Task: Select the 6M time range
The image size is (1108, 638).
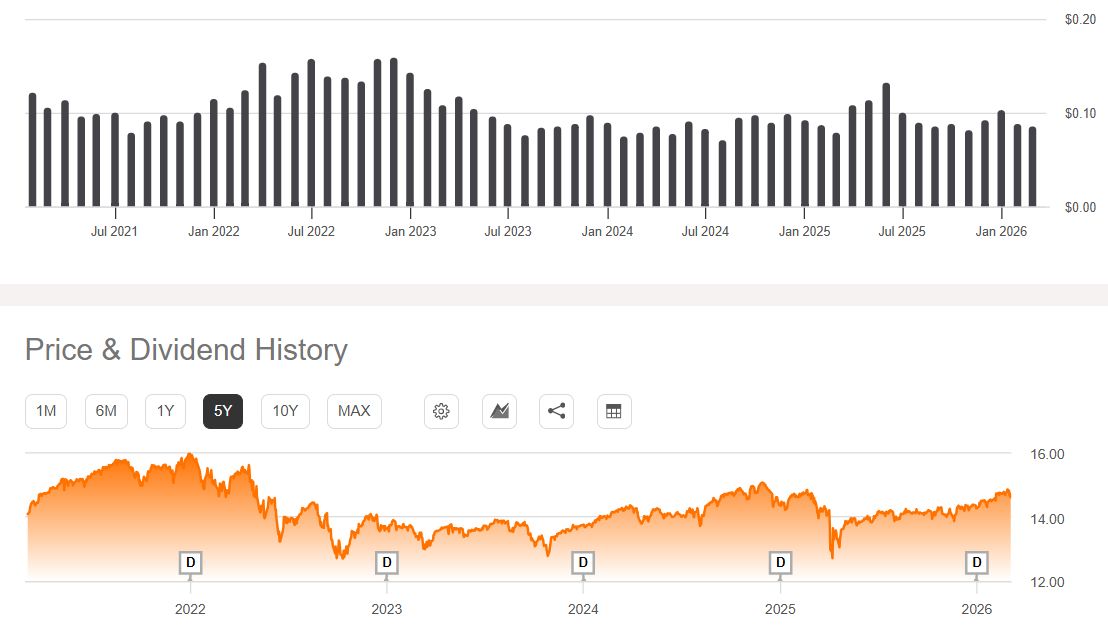Action: (106, 411)
